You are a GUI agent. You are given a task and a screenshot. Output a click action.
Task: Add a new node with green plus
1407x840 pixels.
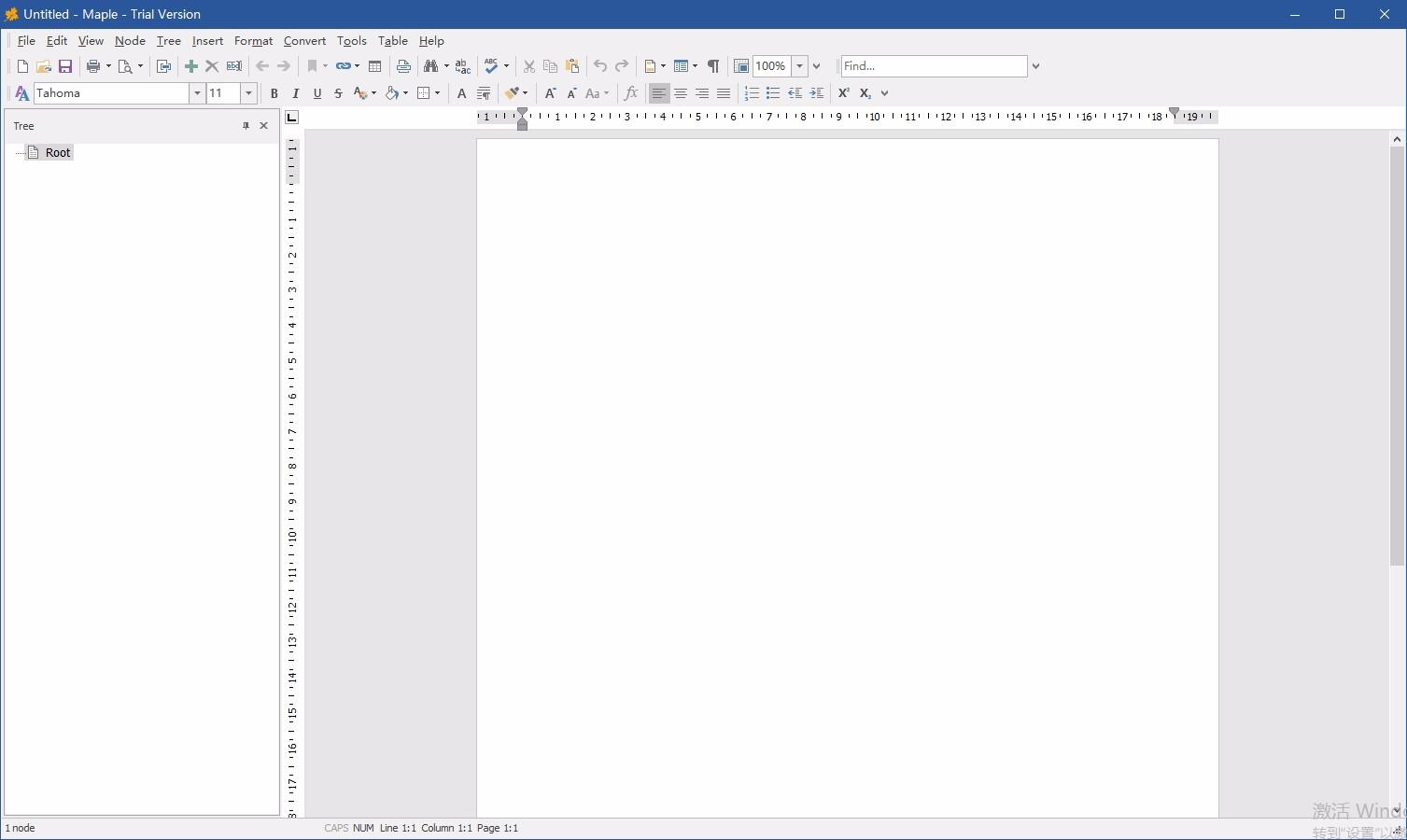click(191, 66)
